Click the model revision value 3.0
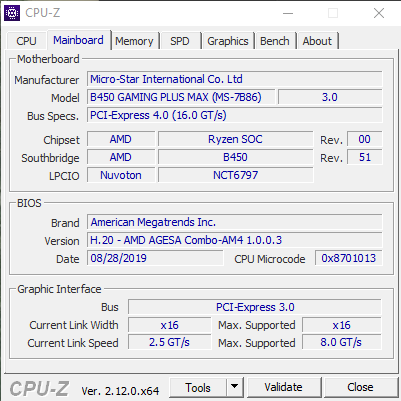 point(330,97)
